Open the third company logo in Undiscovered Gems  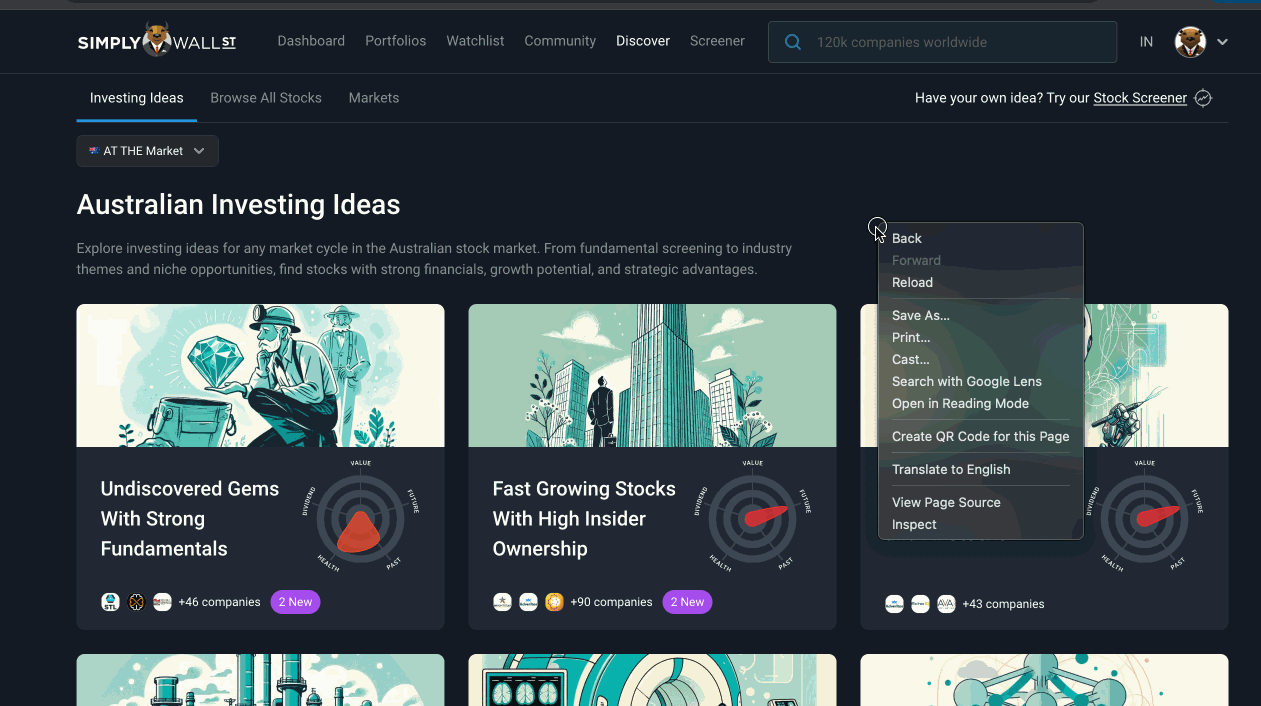162,602
